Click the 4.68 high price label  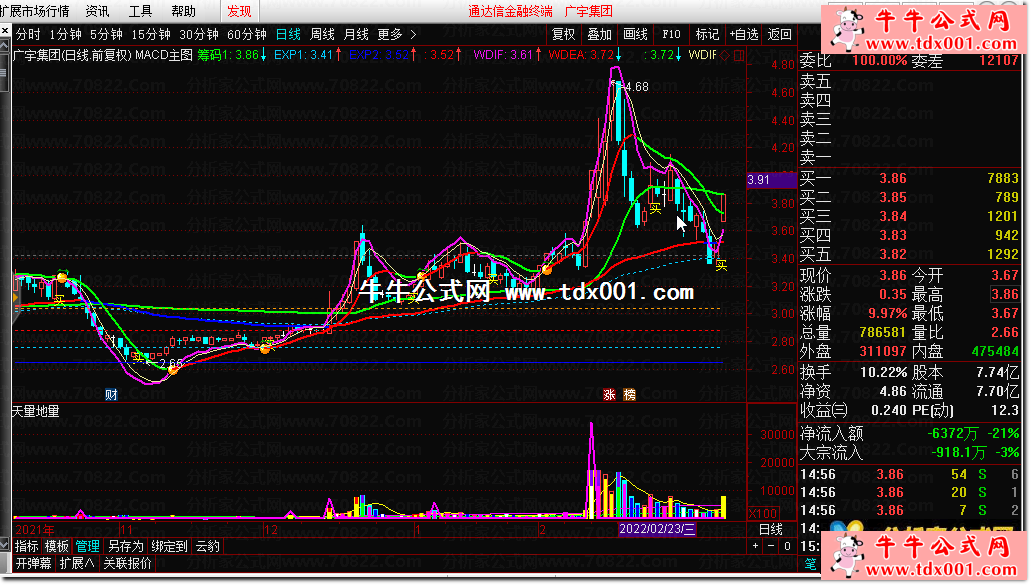(636, 87)
